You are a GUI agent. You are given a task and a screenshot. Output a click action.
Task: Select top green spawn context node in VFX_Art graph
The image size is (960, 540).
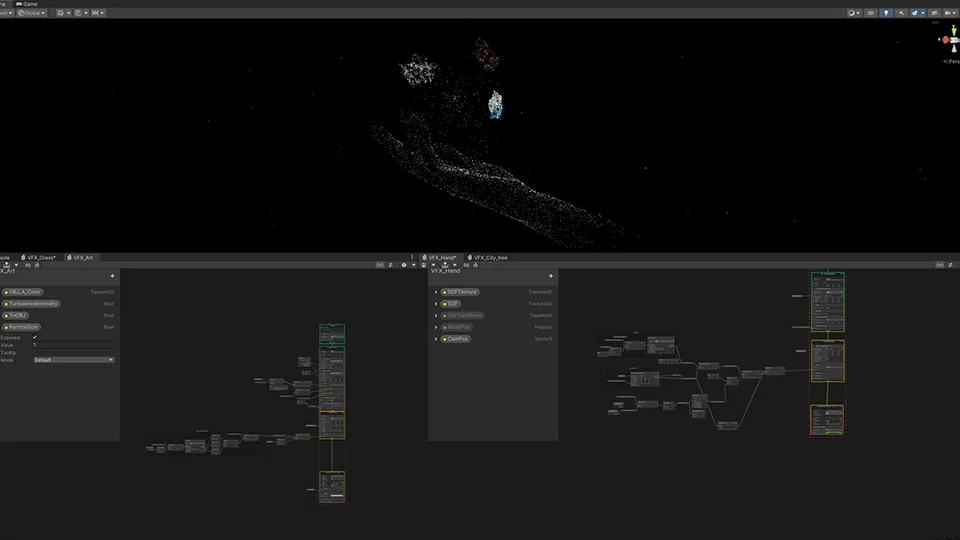(x=332, y=334)
